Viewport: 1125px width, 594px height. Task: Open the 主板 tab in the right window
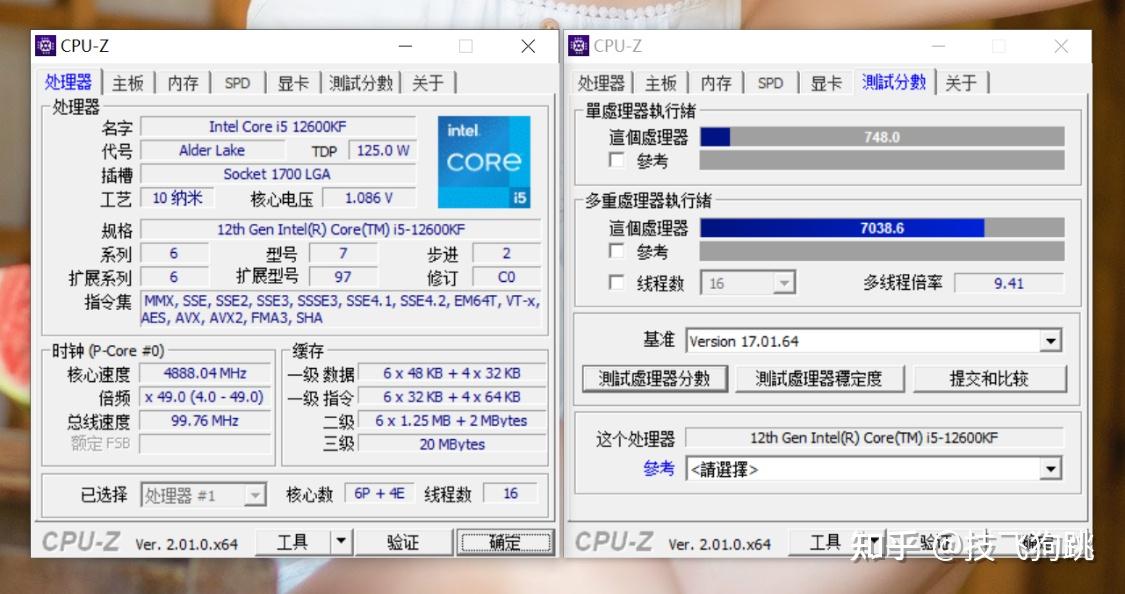(x=662, y=83)
